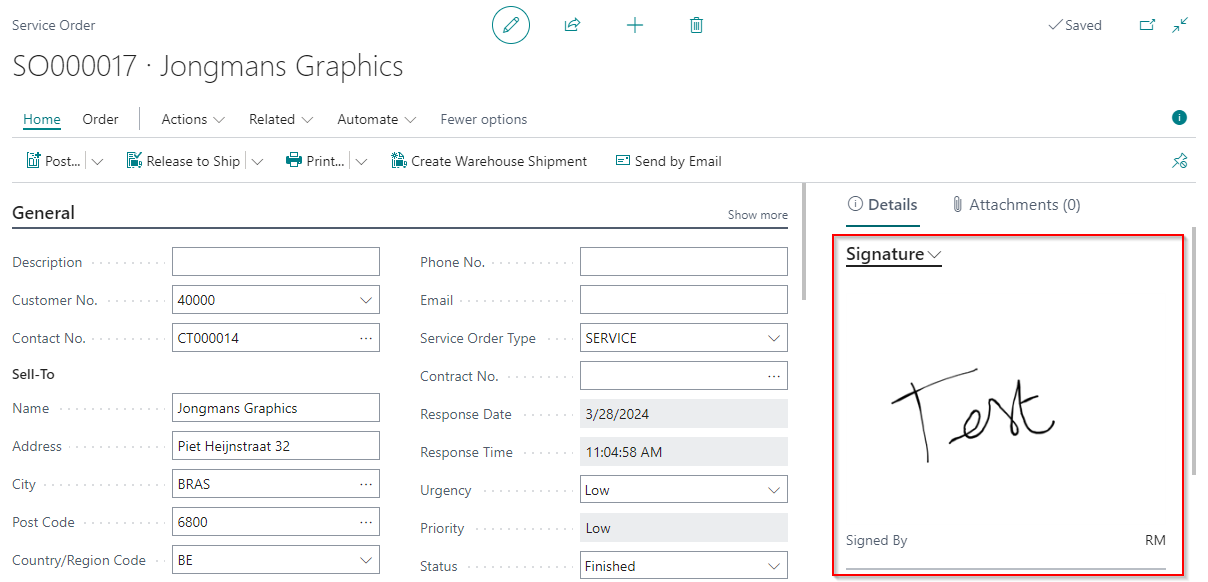Click the trash delete icon
1208x582 pixels.
[x=696, y=25]
